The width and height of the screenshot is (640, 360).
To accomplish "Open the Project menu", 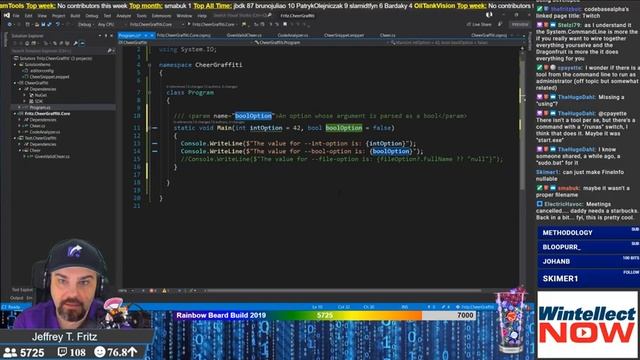I will (x=58, y=16).
